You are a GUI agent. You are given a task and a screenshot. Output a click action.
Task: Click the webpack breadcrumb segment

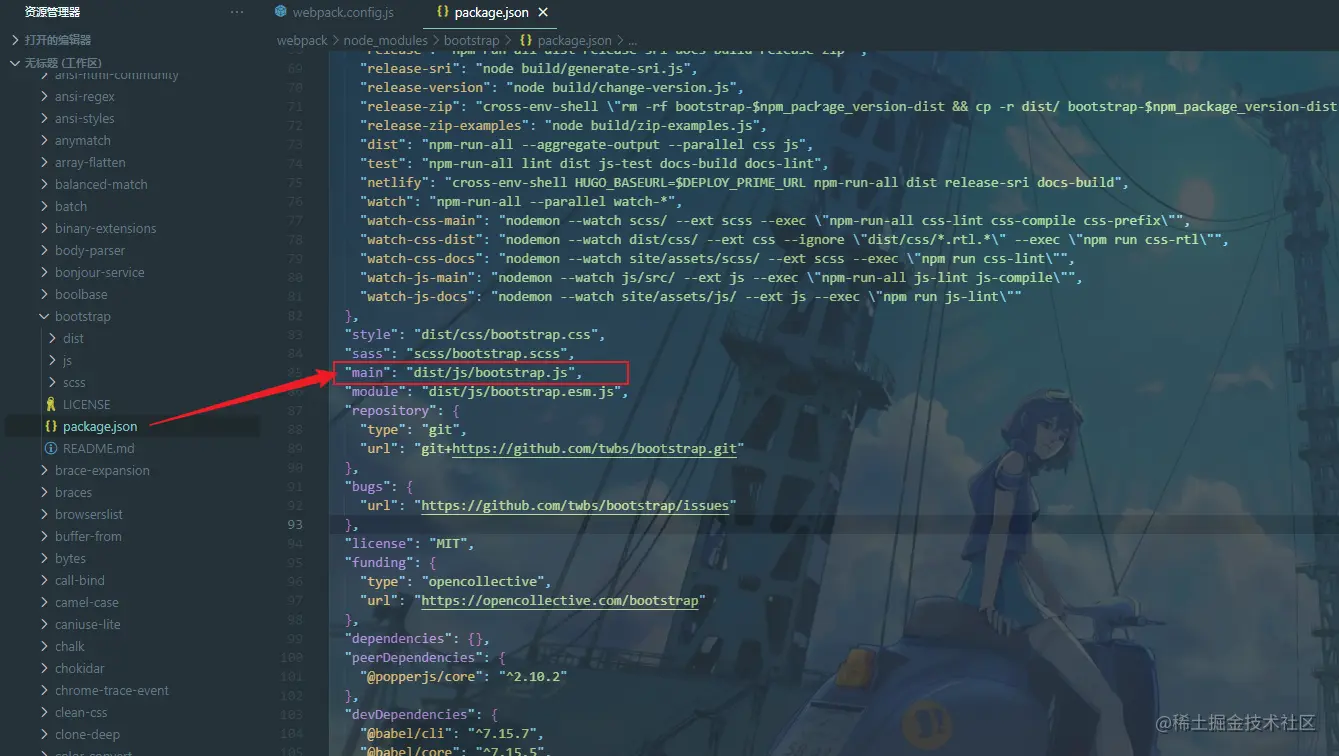pyautogui.click(x=302, y=41)
